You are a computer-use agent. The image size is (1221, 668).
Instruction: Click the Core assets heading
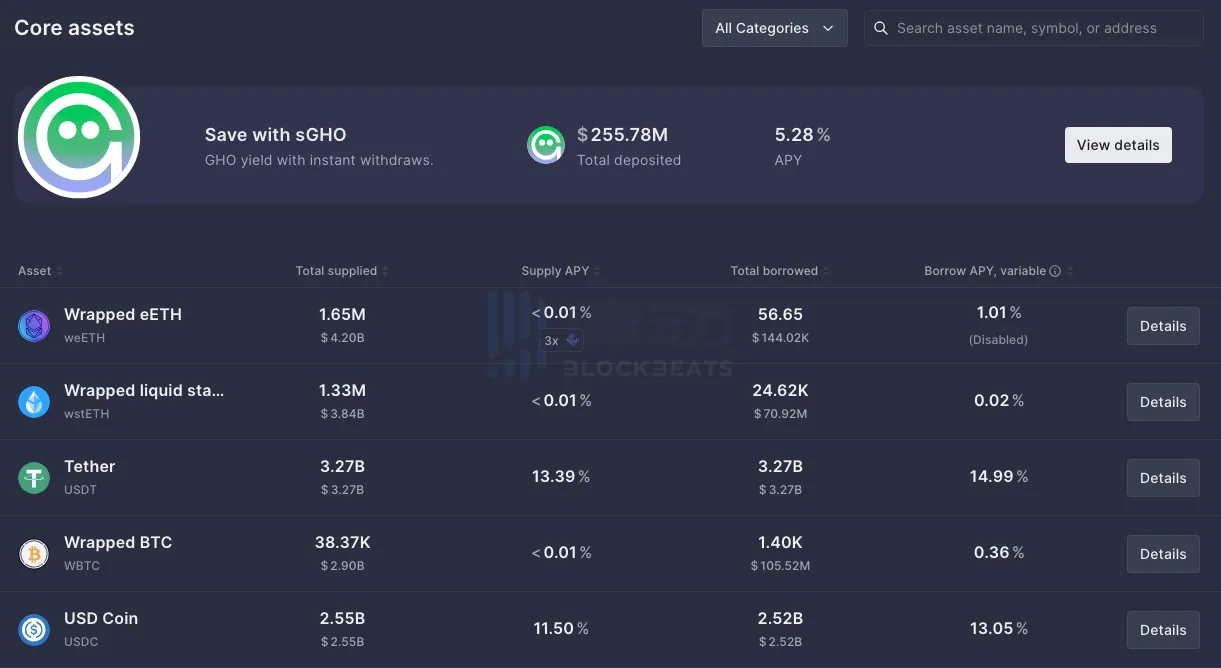[74, 28]
